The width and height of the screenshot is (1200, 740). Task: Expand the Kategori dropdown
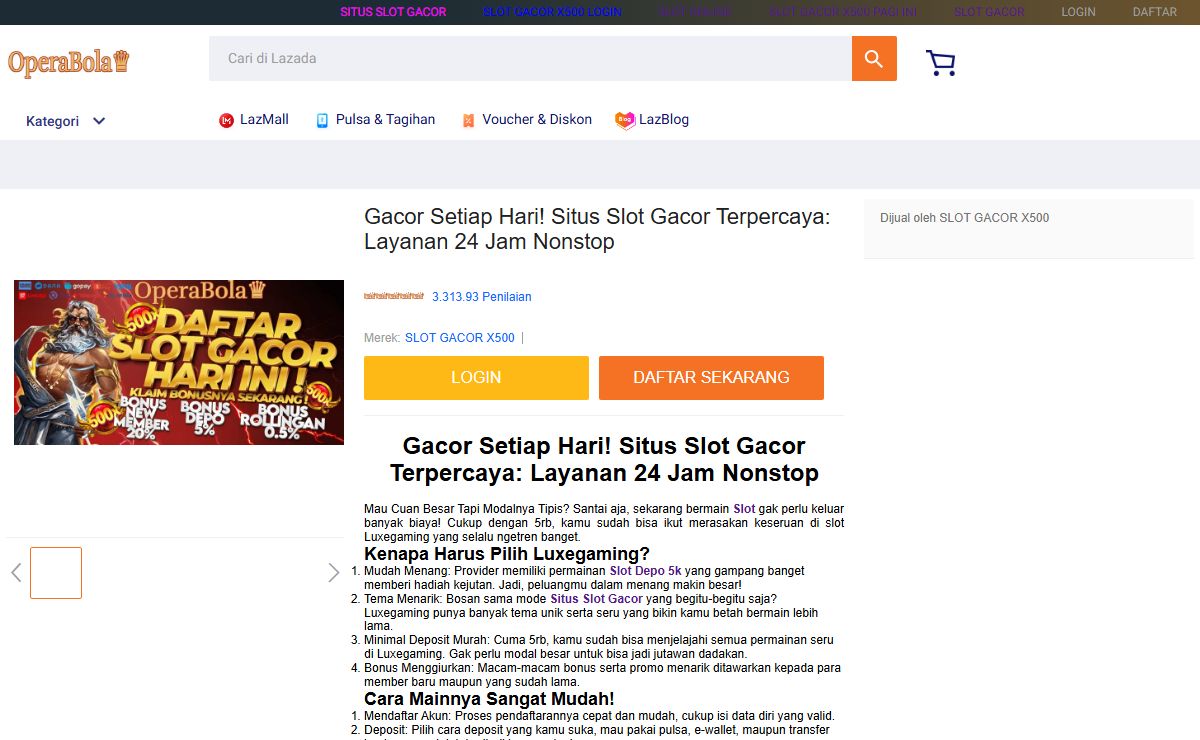tap(66, 121)
